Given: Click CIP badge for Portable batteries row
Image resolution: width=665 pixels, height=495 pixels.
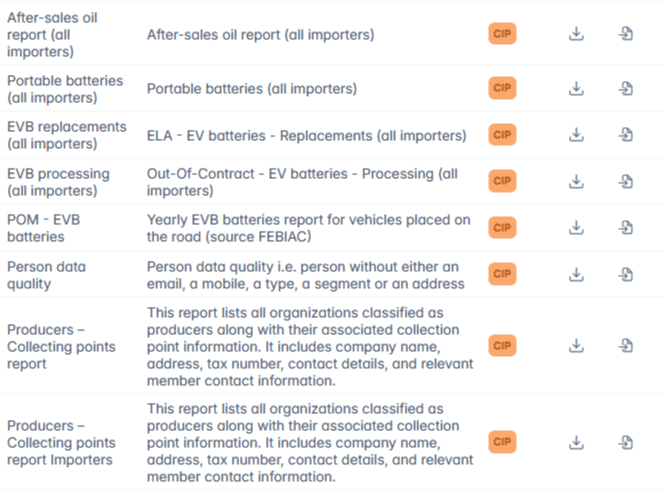Looking at the screenshot, I should pos(502,89).
